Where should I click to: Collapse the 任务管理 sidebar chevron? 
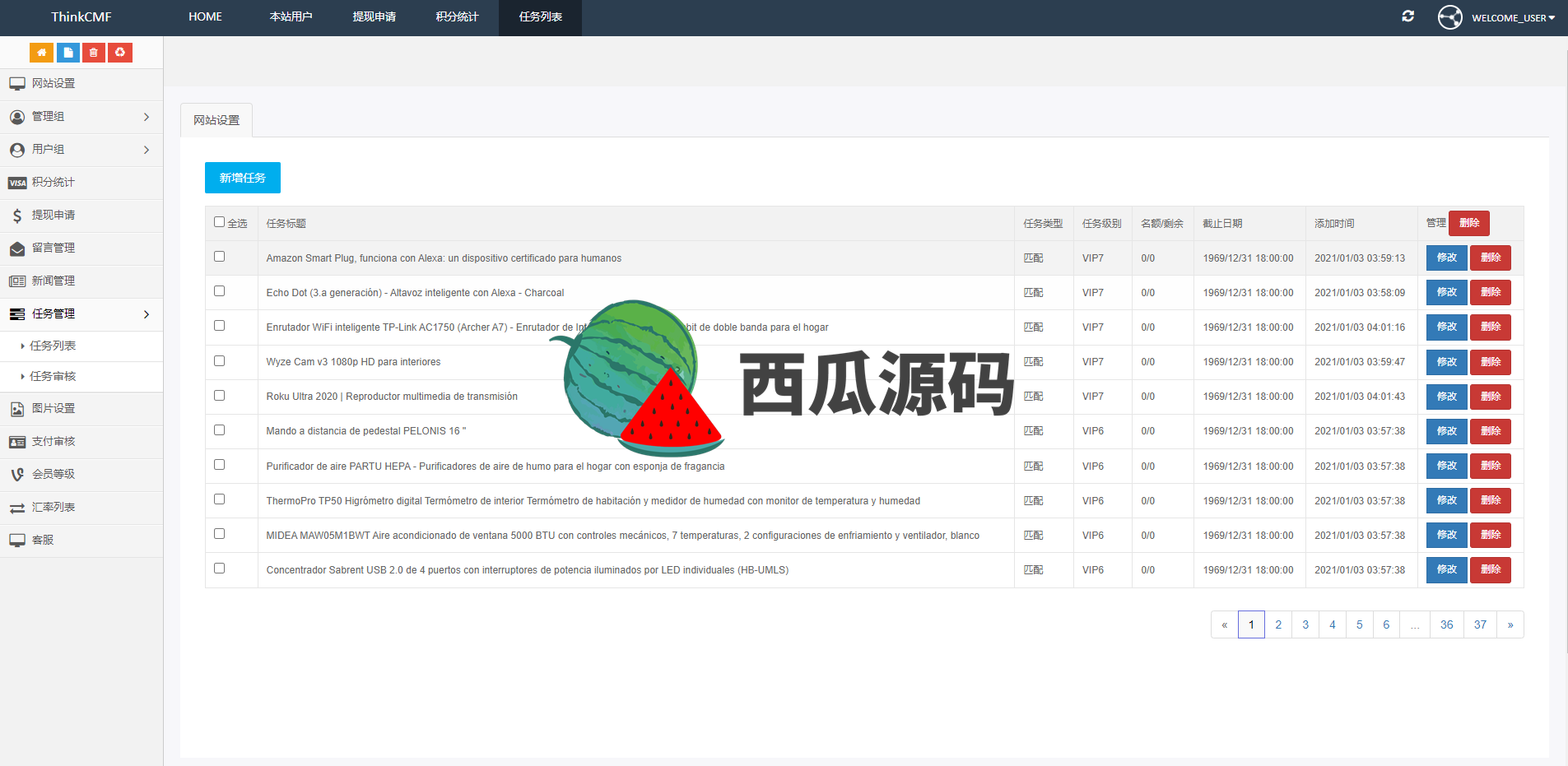[x=147, y=314]
